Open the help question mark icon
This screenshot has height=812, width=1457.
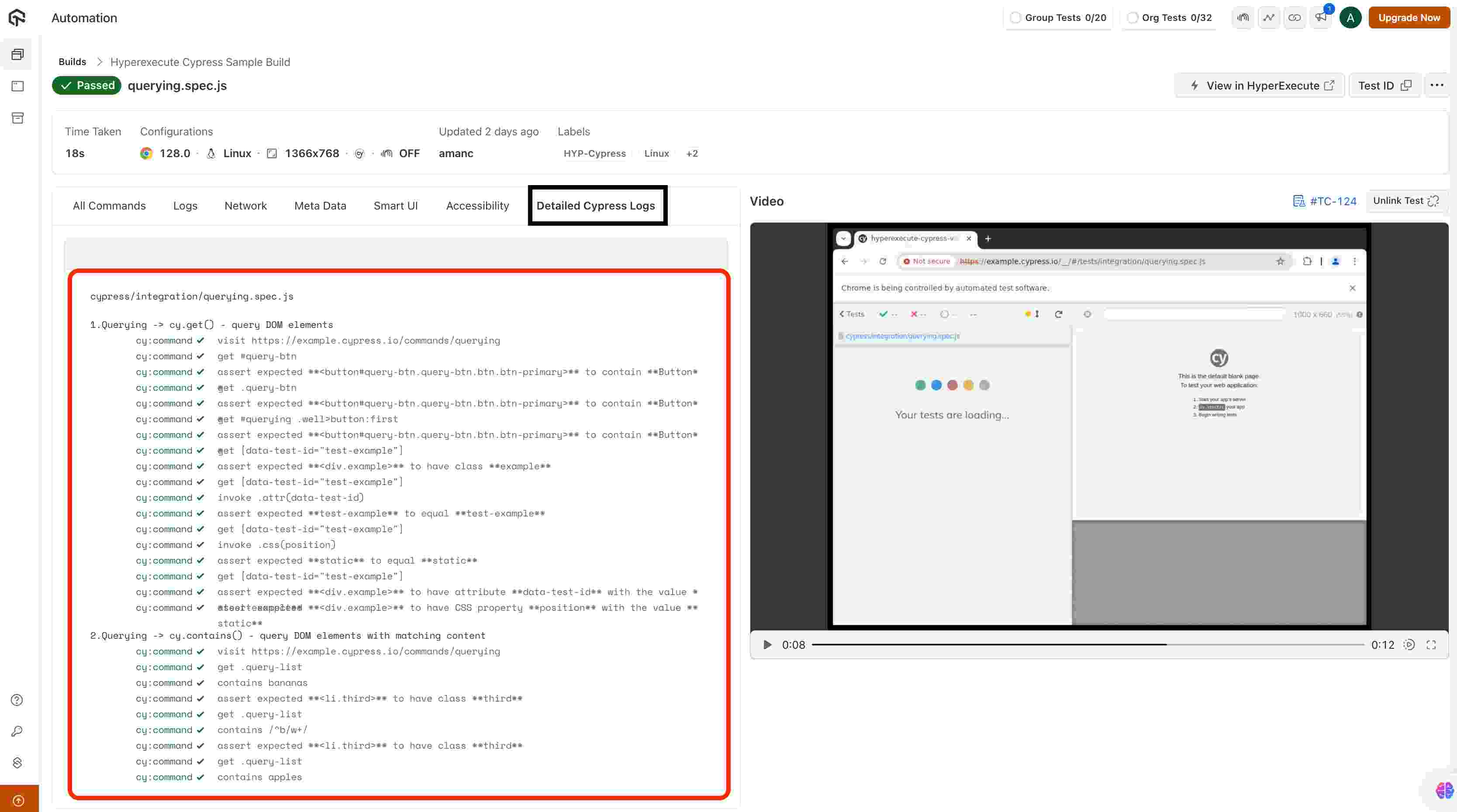(x=17, y=700)
